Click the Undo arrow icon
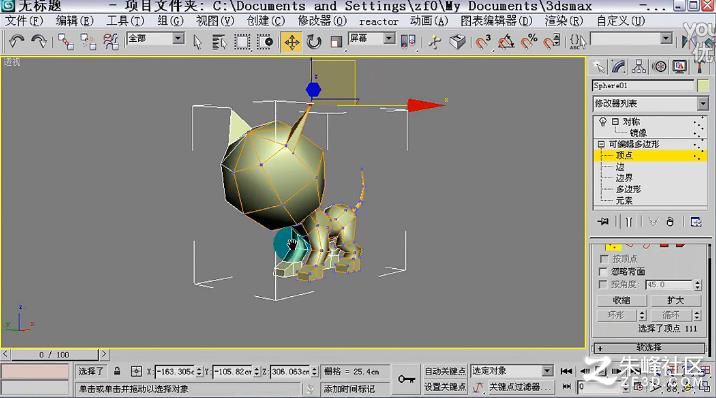 17,42
